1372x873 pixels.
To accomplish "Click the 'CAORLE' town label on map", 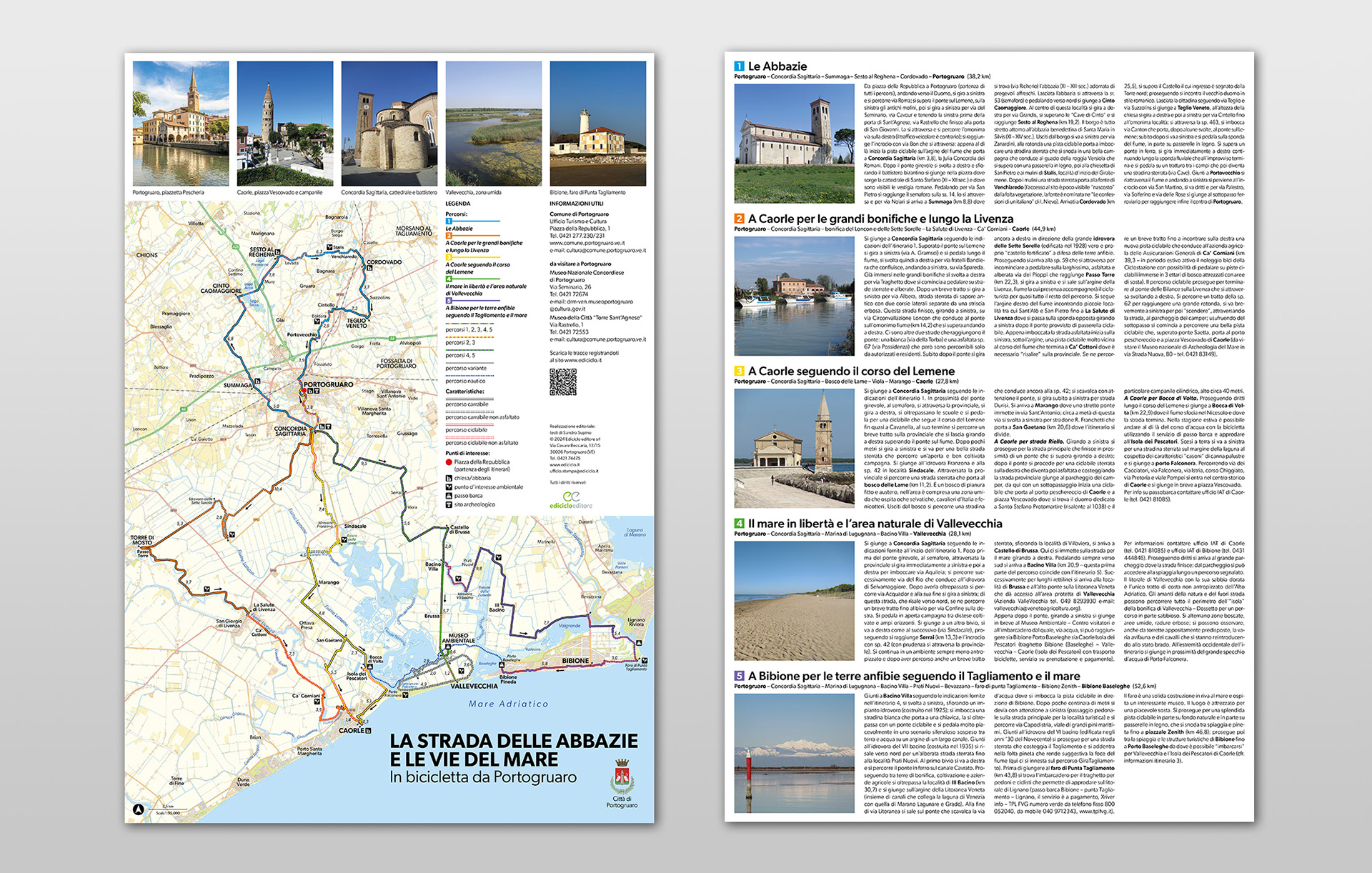I will (x=351, y=731).
